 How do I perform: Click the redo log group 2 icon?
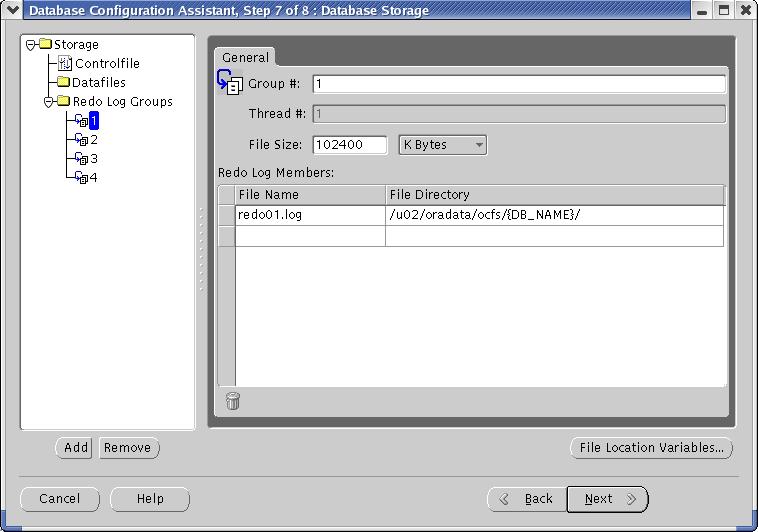pyautogui.click(x=82, y=140)
